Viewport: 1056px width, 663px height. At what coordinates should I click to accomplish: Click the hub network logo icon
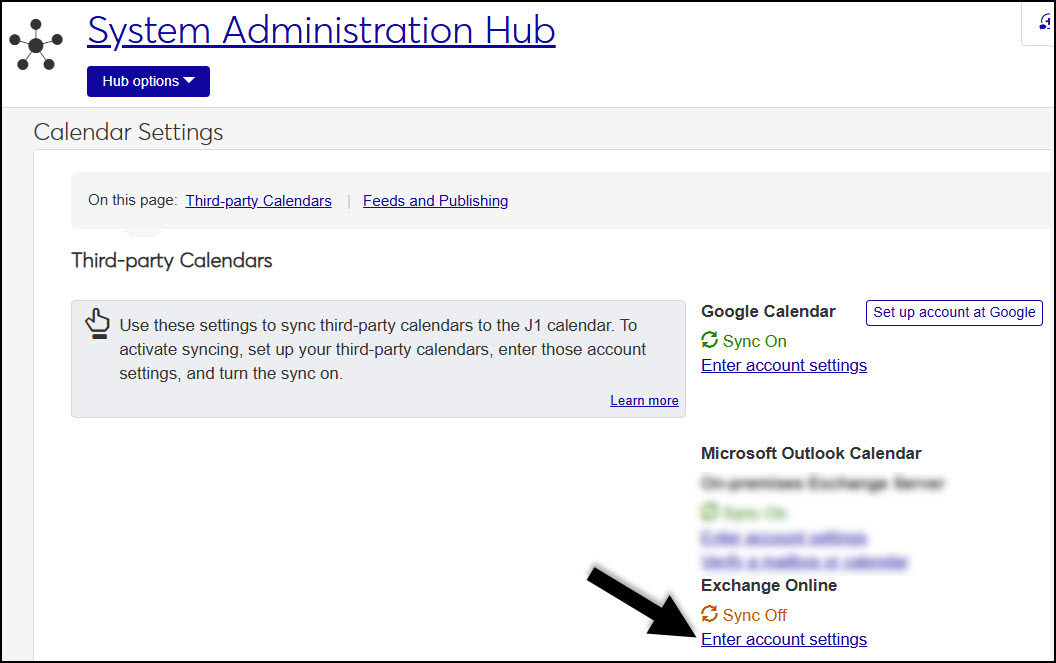36,45
